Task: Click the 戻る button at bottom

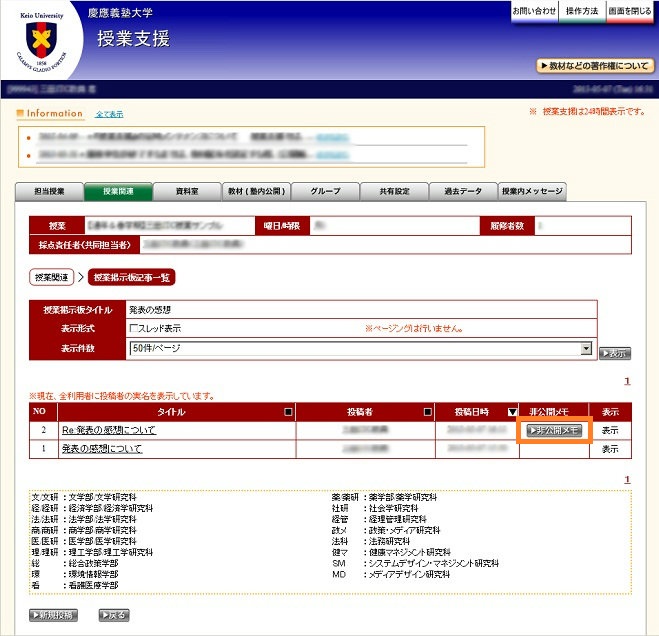Action: click(114, 615)
